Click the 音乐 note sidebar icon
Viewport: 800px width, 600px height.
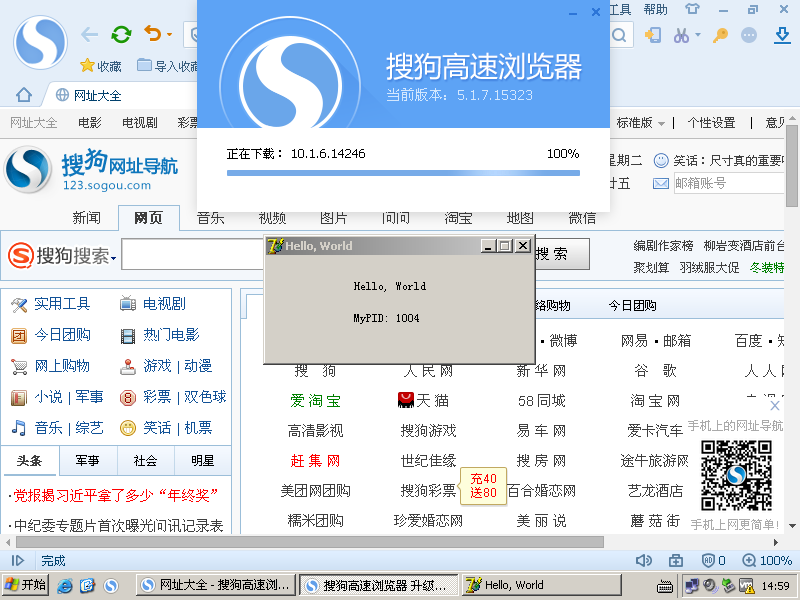19,428
